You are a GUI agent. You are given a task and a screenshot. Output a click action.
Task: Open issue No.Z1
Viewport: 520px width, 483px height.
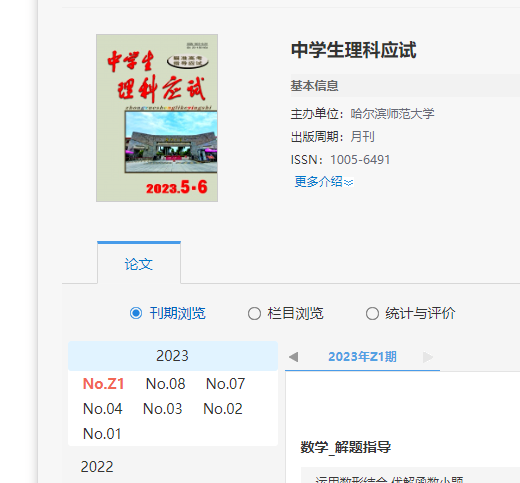pyautogui.click(x=103, y=384)
